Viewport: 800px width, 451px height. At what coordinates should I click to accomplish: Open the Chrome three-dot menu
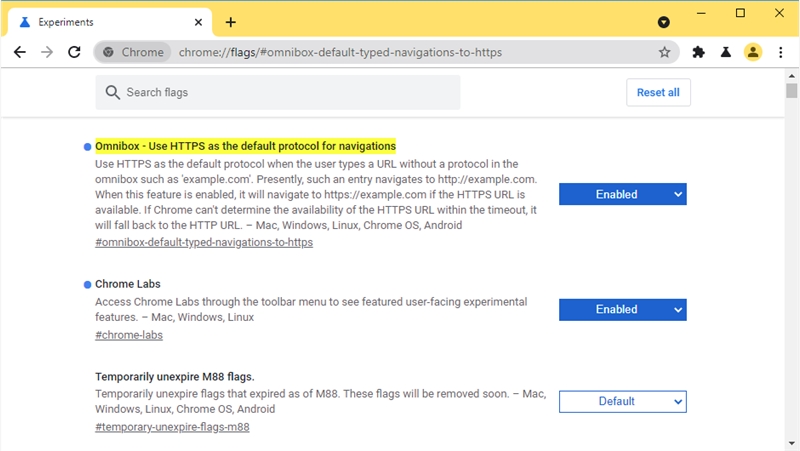[x=781, y=52]
